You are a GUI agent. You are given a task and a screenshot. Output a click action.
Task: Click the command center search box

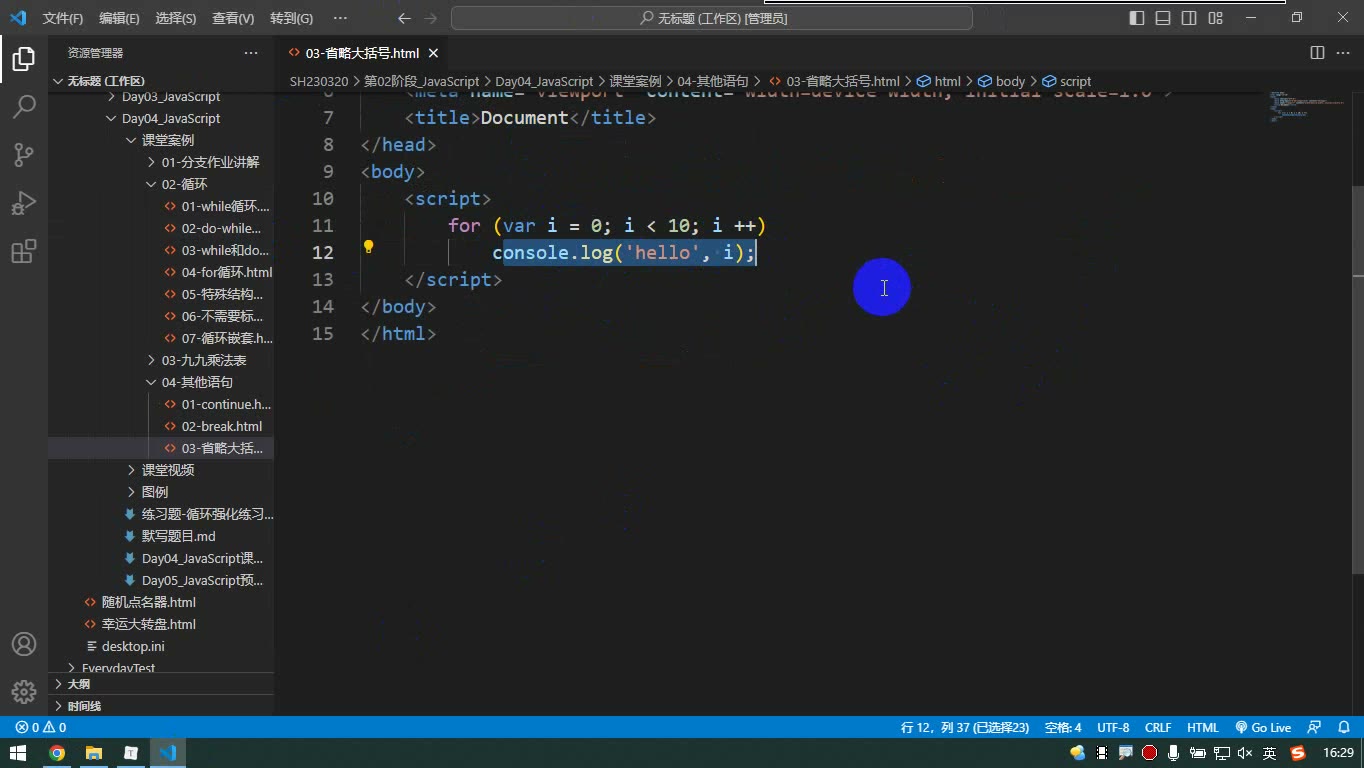[712, 18]
